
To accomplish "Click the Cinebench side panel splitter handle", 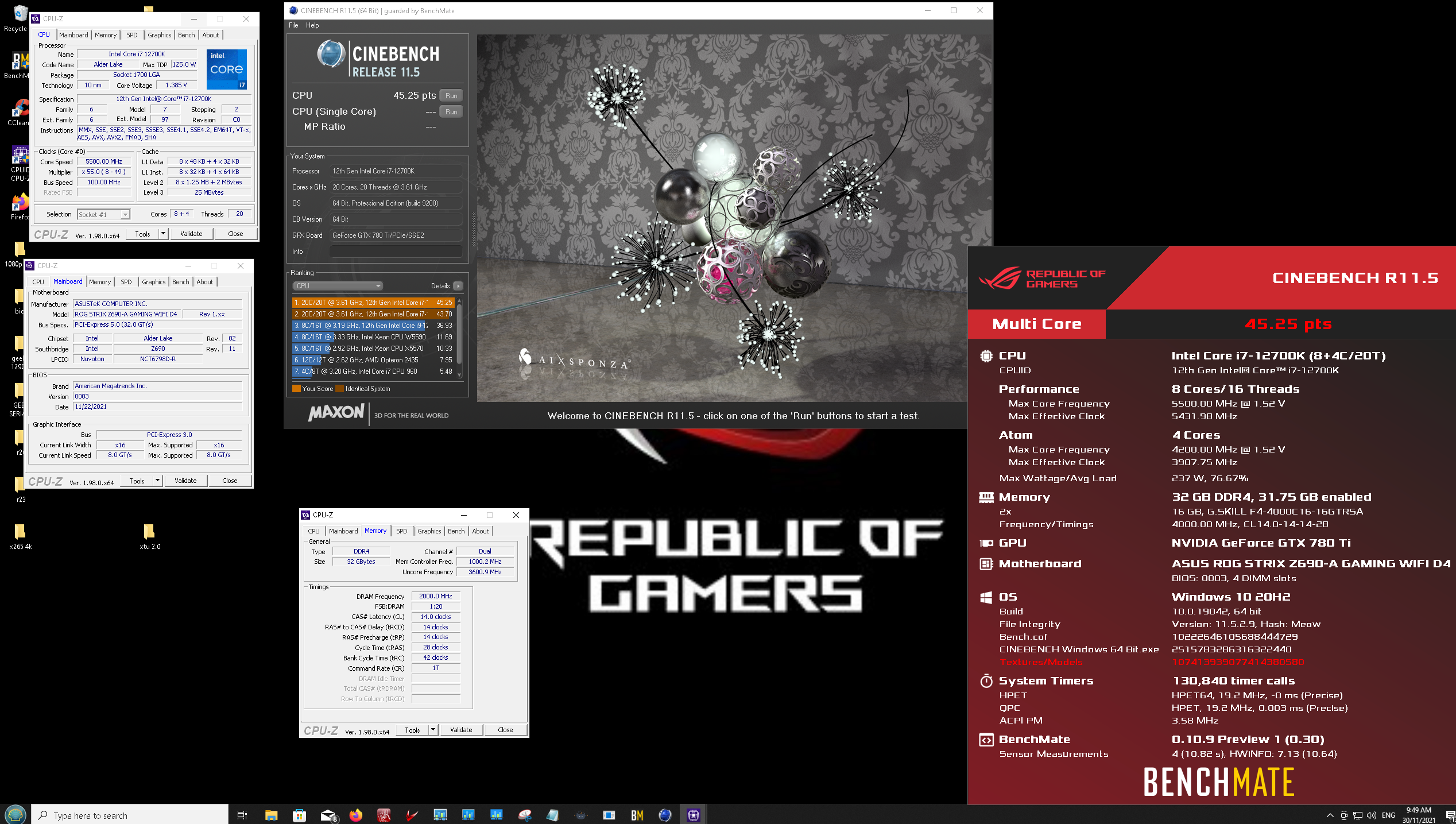I will (473, 230).
